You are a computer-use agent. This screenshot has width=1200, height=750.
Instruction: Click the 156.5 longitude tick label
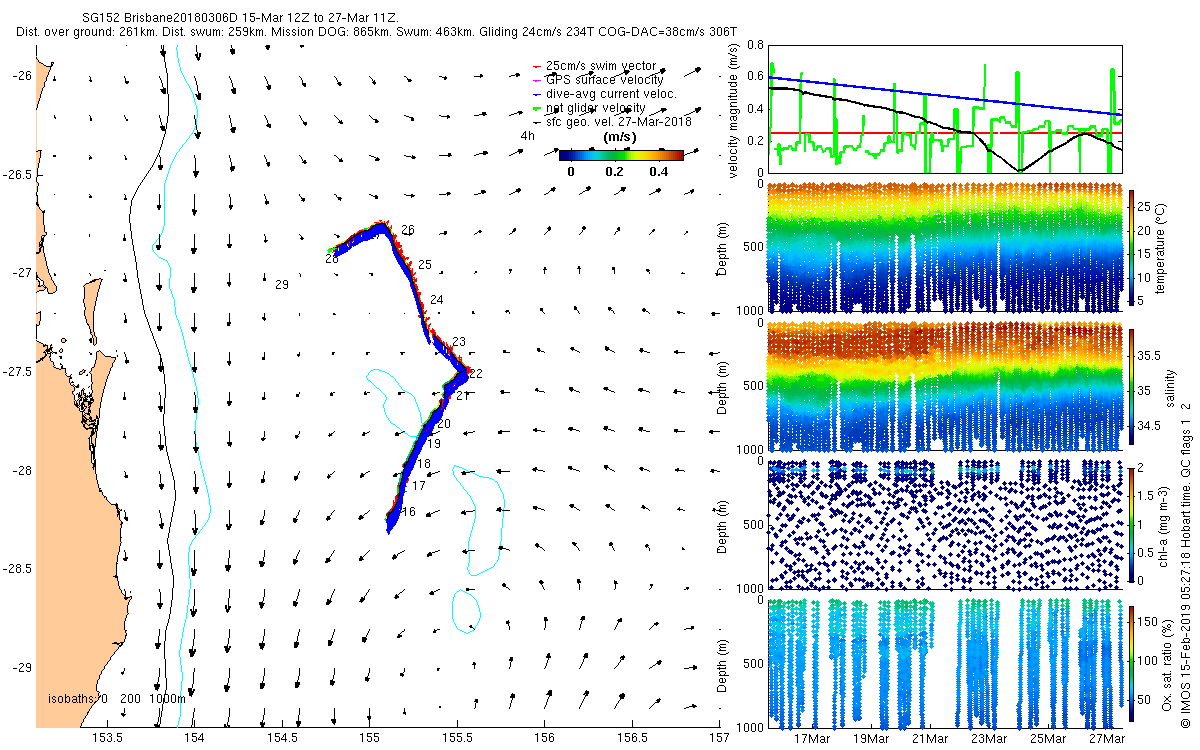click(632, 739)
